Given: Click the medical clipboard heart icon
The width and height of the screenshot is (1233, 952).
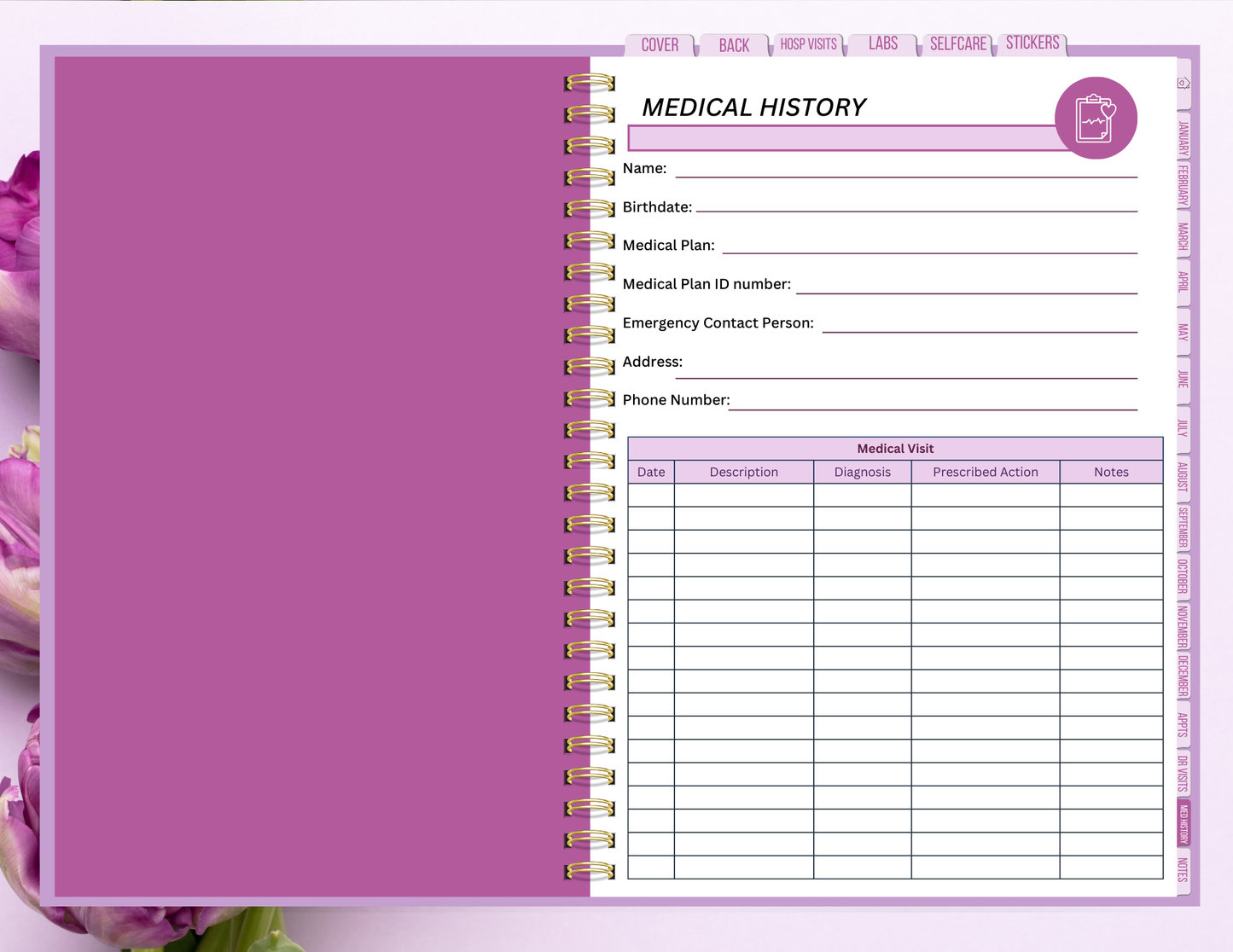Looking at the screenshot, I should pos(1096,119).
